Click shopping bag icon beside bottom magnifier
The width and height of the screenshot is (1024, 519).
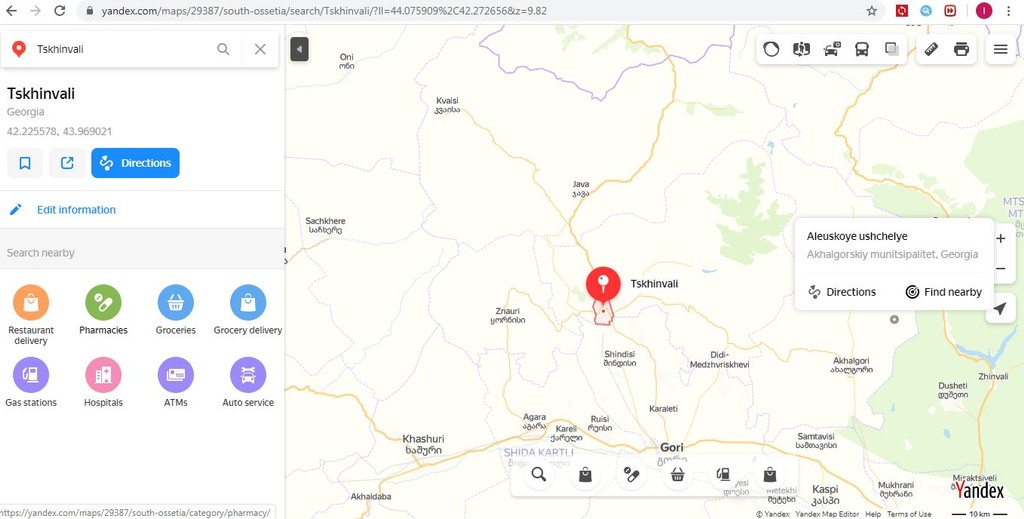[x=585, y=474]
